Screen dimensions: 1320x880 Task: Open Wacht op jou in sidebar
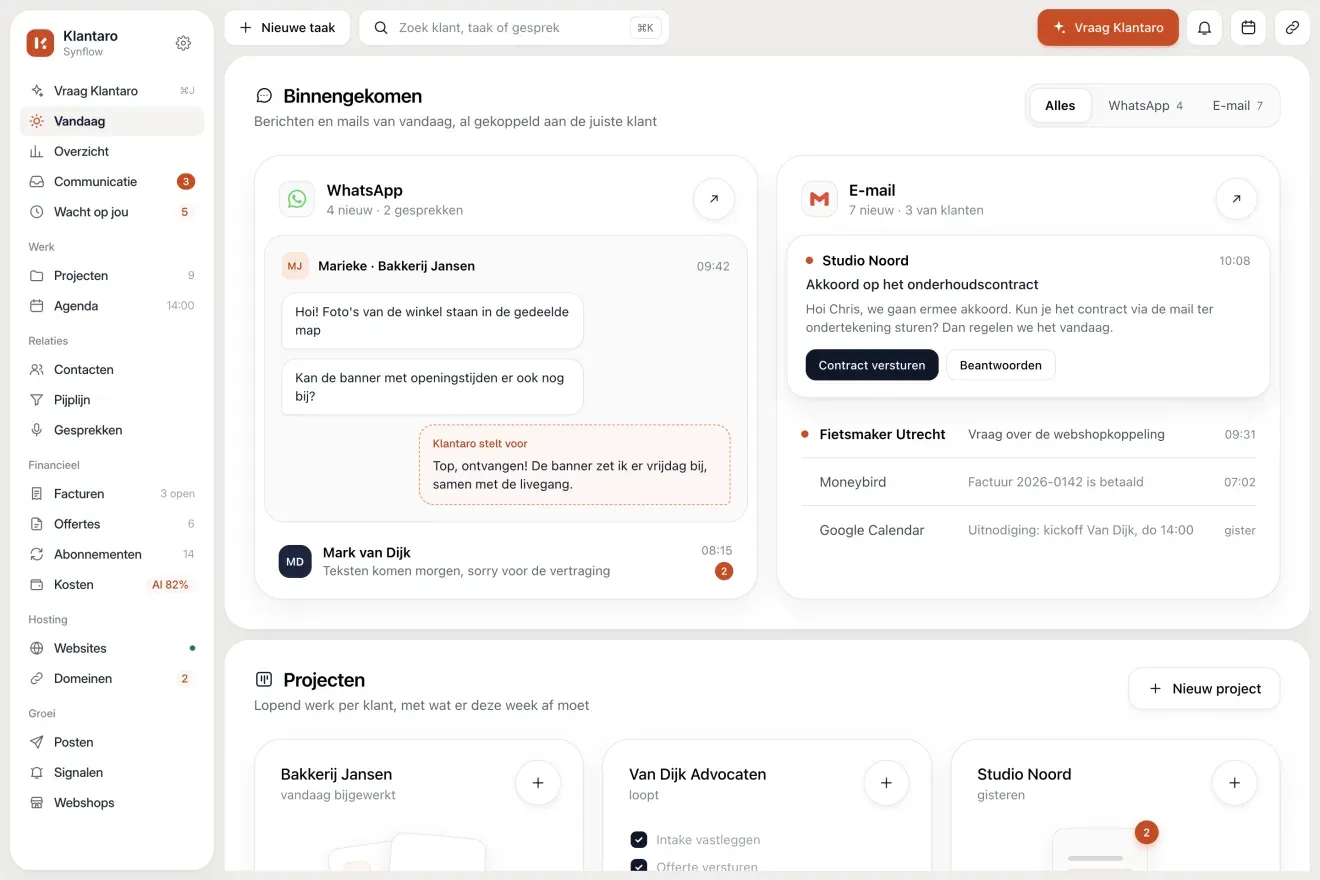112,212
